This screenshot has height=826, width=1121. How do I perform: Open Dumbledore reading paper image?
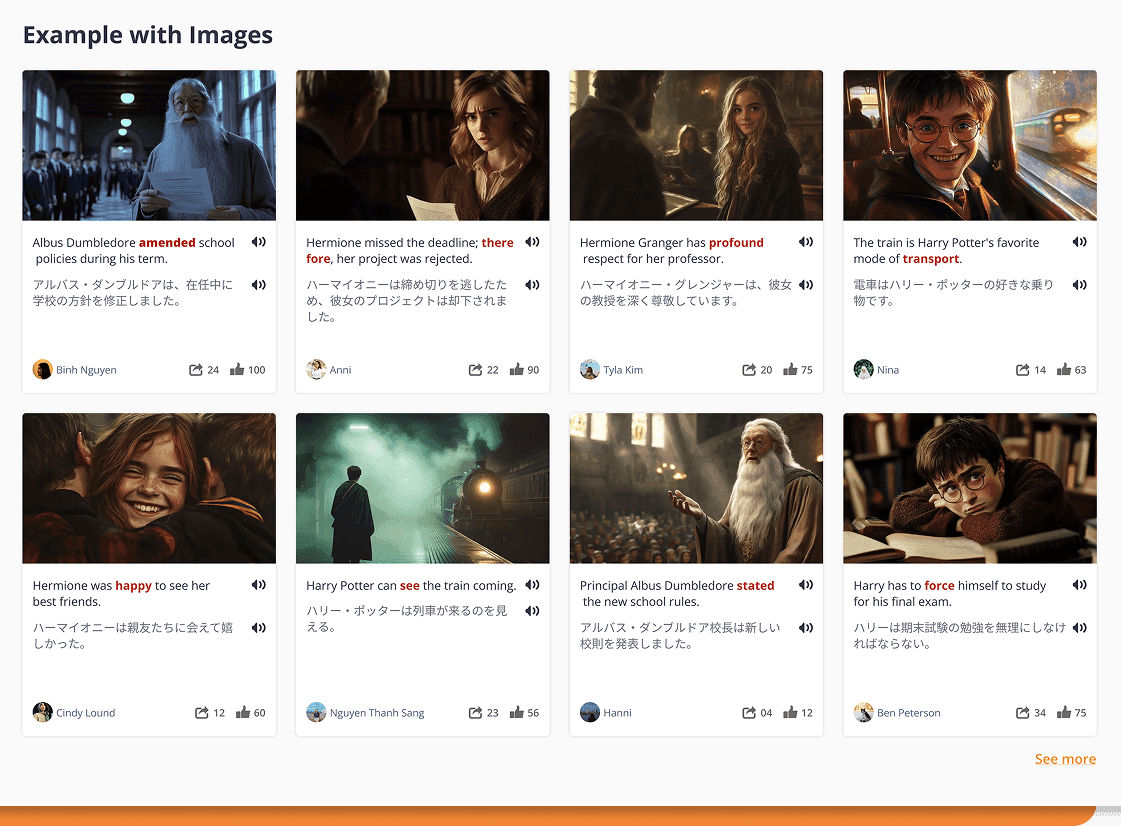pos(149,145)
